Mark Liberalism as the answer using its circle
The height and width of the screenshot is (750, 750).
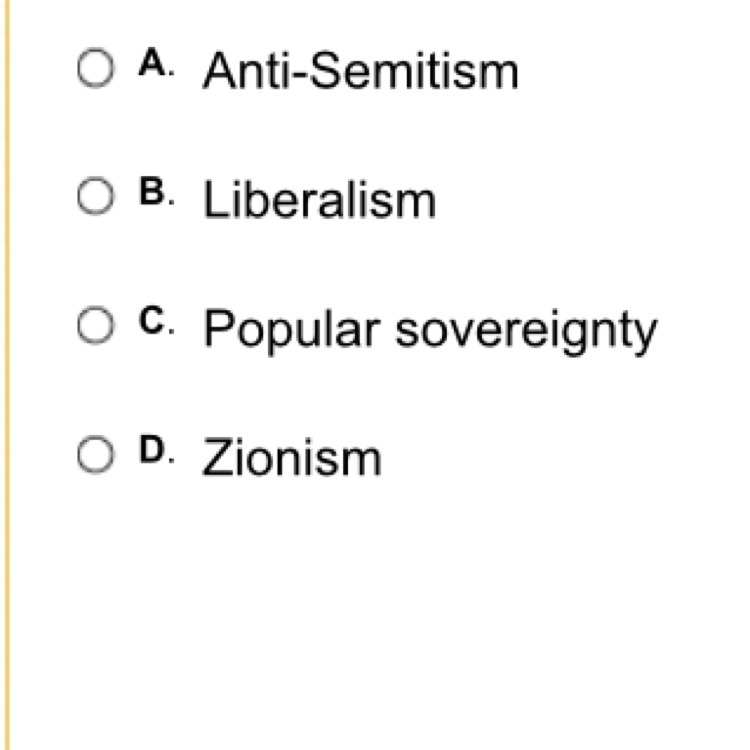pos(96,196)
